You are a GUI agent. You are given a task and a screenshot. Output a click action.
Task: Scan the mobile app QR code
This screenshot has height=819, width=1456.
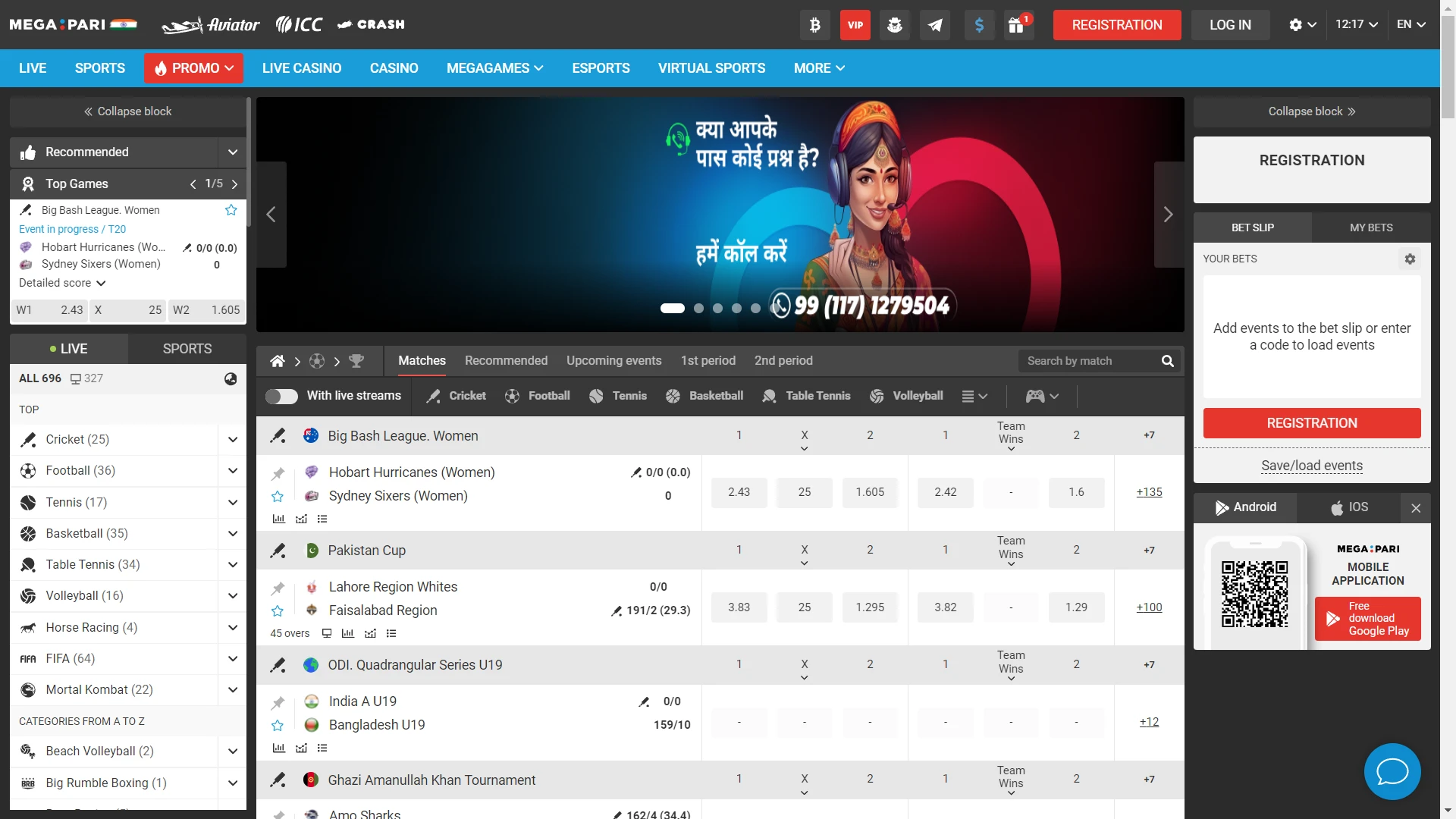coord(1254,595)
